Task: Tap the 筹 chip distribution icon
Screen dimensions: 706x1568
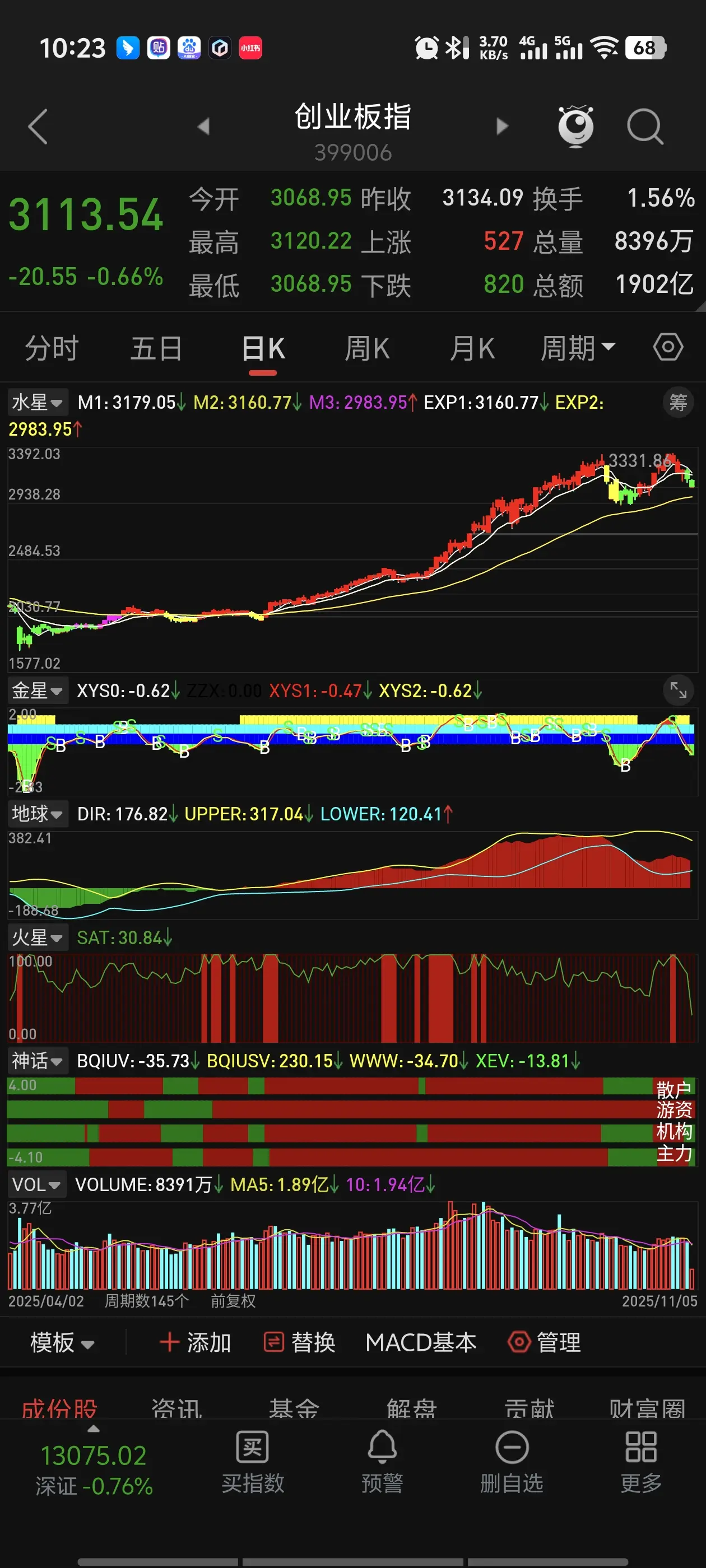Action: (678, 402)
